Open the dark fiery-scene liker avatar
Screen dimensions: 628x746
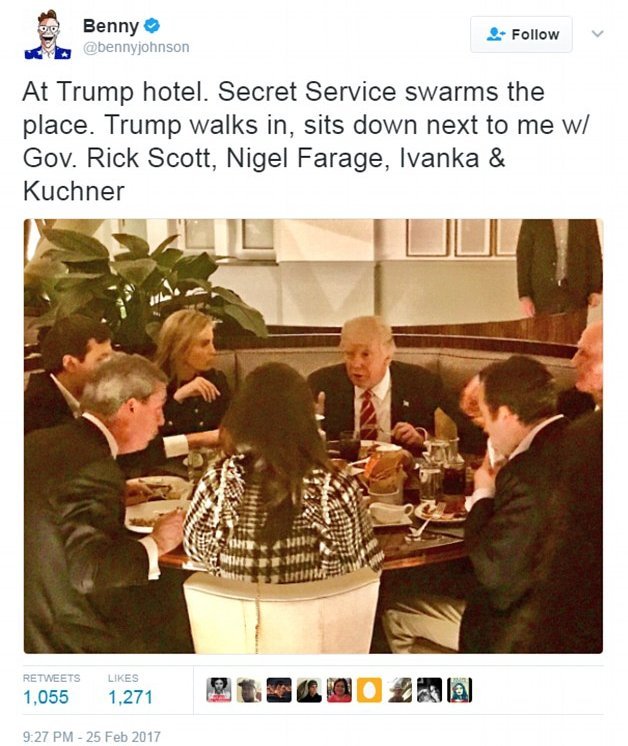(x=279, y=690)
